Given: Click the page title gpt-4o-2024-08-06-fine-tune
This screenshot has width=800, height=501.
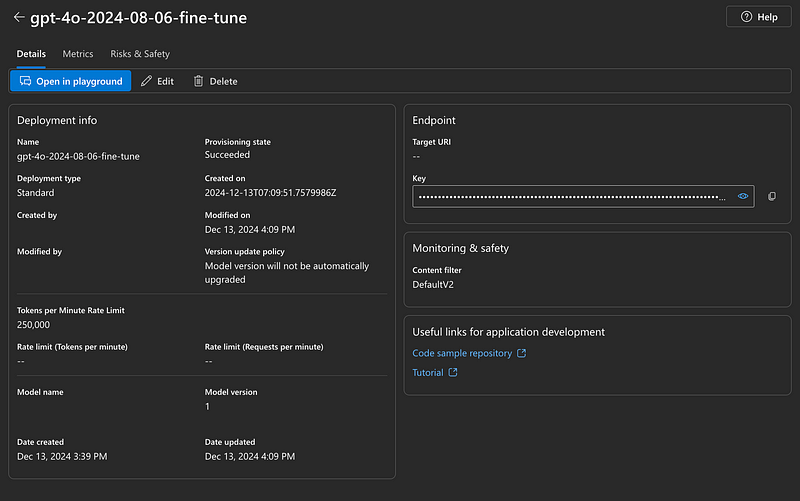Looking at the screenshot, I should pos(138,18).
